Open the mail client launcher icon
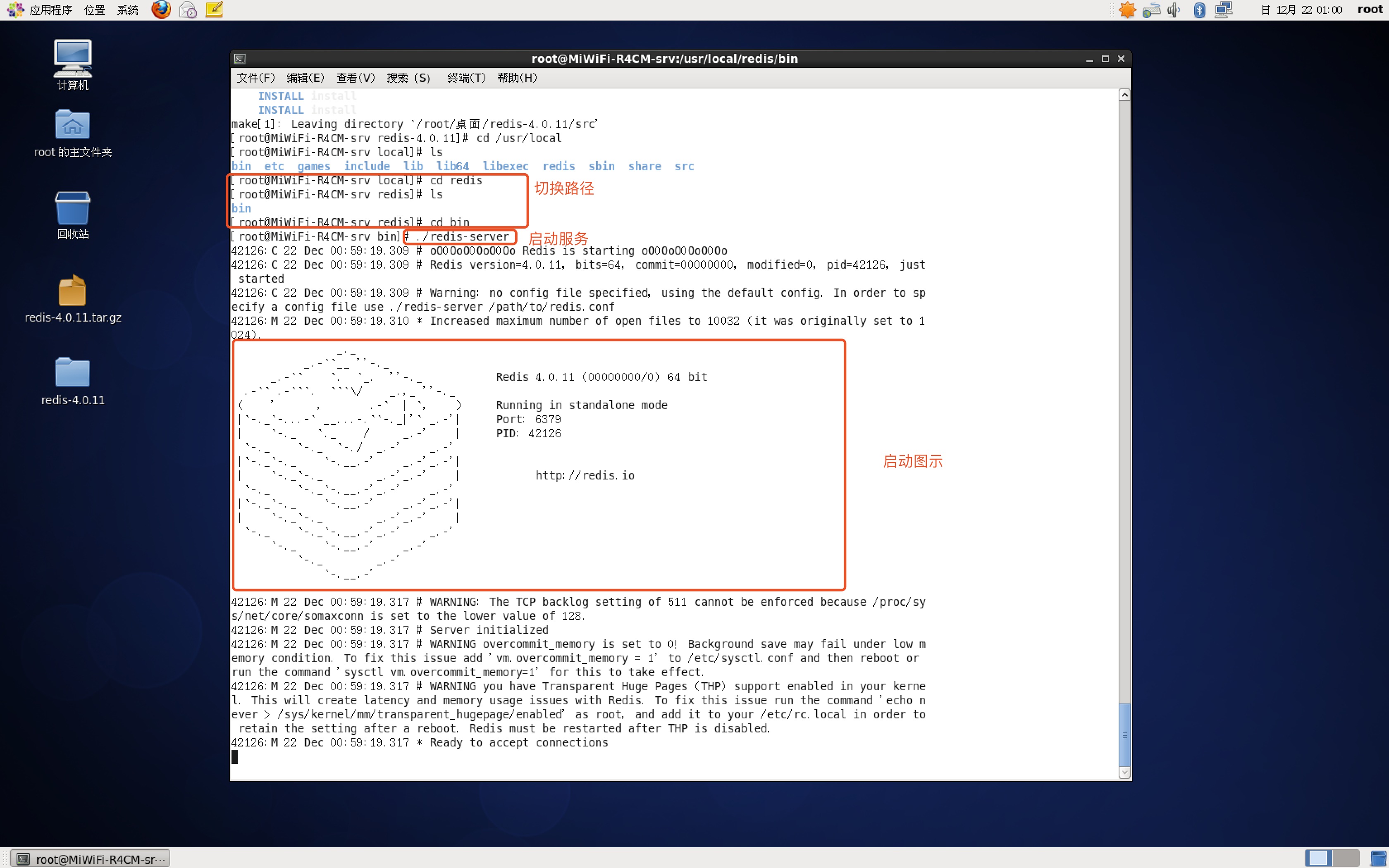 click(x=188, y=10)
